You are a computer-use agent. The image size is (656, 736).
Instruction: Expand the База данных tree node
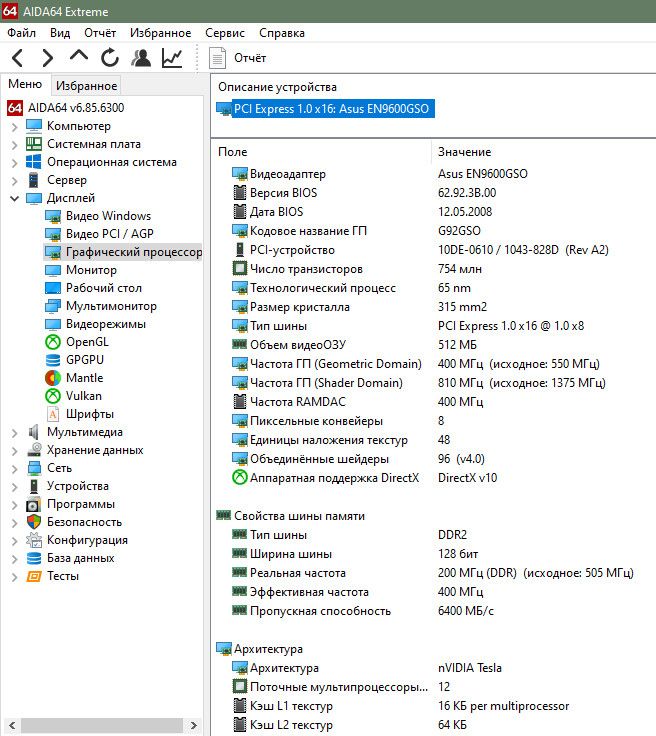tap(14, 559)
